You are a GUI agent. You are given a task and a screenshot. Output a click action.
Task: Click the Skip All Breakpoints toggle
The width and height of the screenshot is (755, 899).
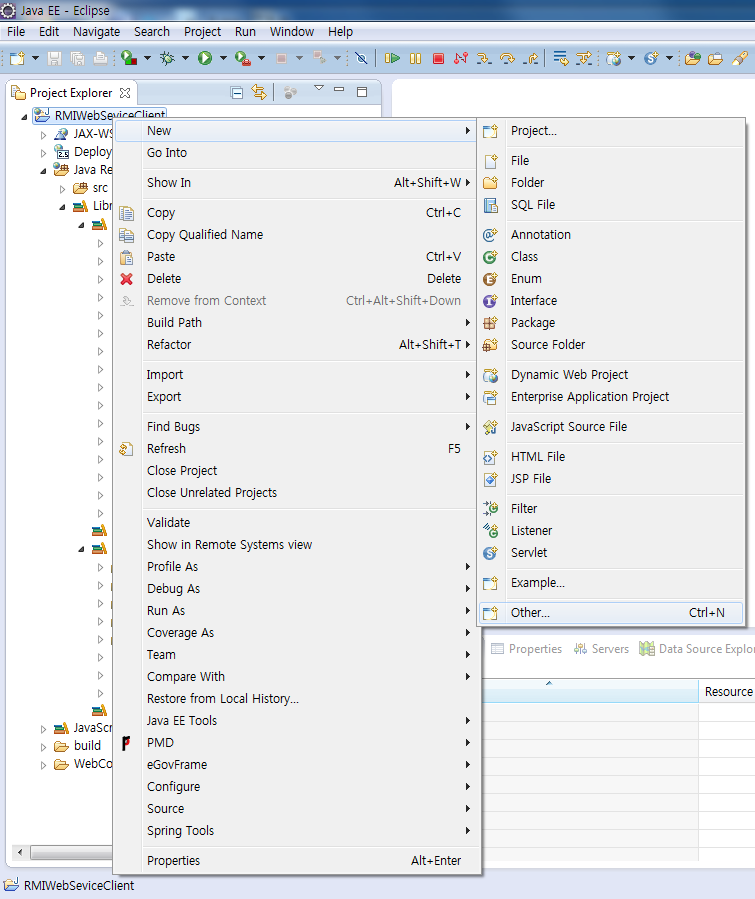(361, 59)
